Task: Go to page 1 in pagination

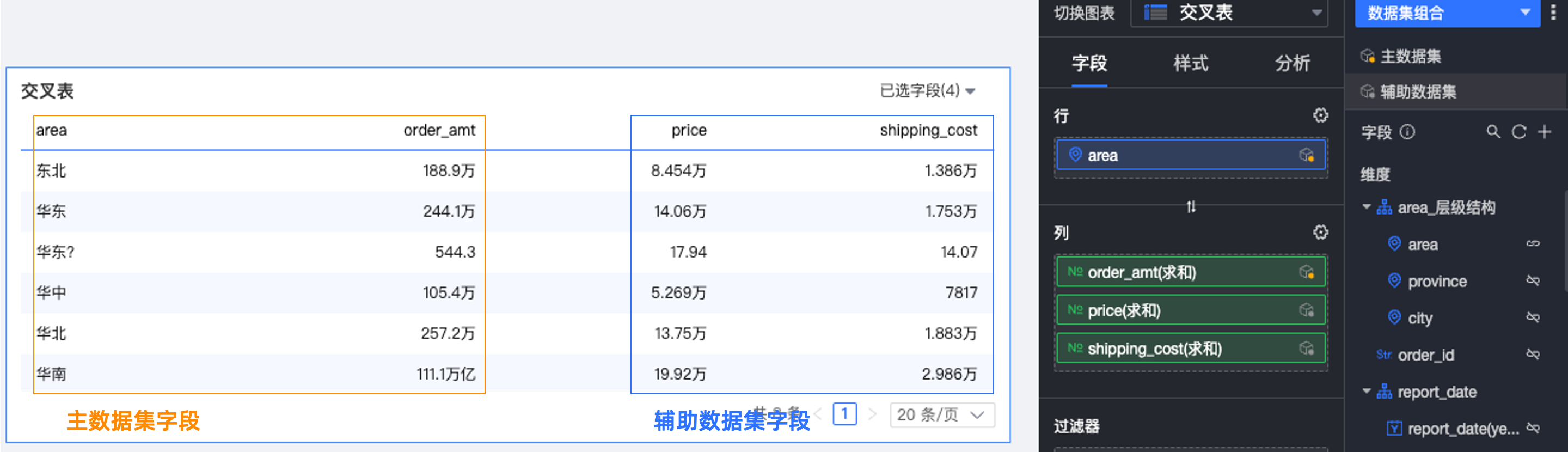Action: (x=844, y=414)
